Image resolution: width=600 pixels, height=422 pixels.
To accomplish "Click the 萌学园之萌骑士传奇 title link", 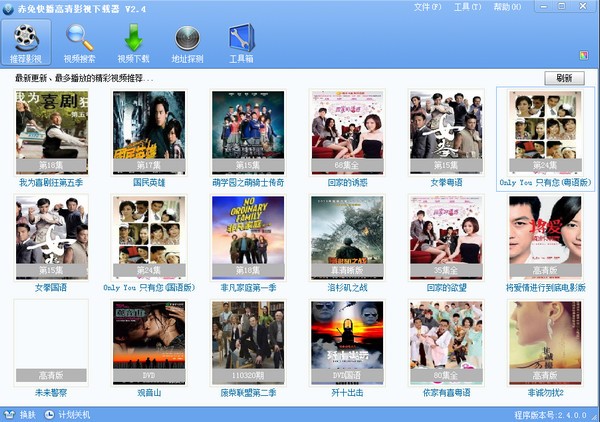I will coord(248,182).
